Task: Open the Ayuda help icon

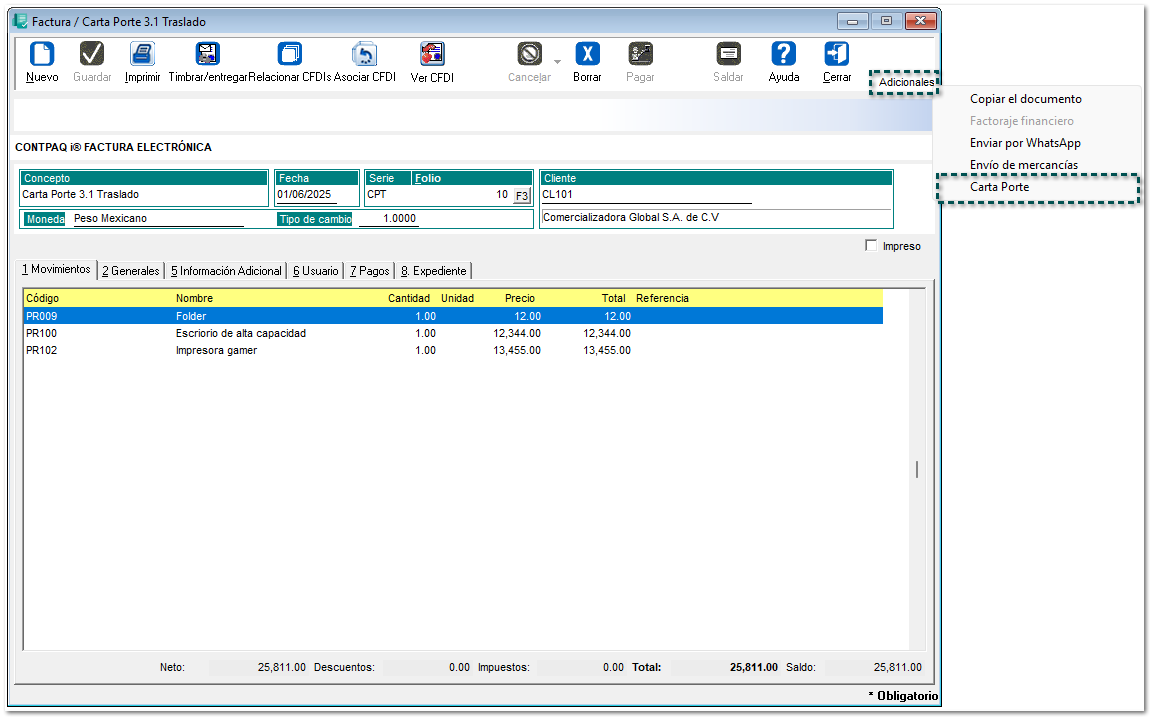Action: click(x=784, y=55)
